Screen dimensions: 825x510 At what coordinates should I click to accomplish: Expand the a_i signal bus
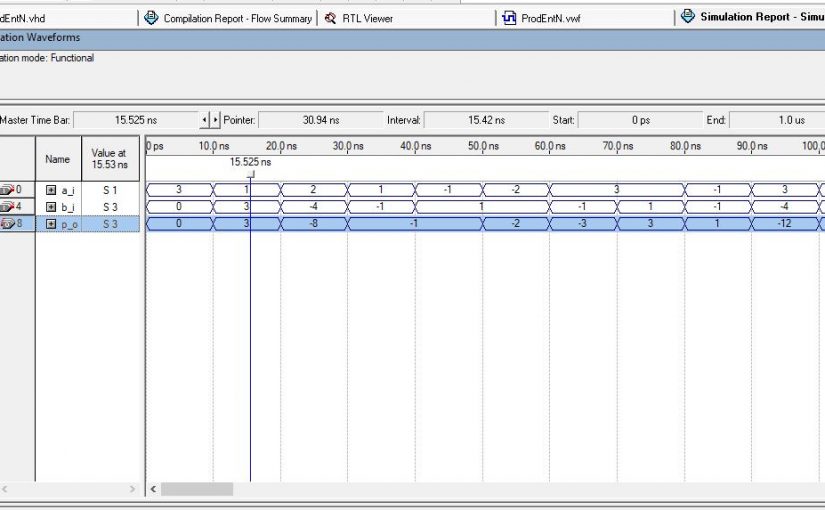[x=51, y=190]
